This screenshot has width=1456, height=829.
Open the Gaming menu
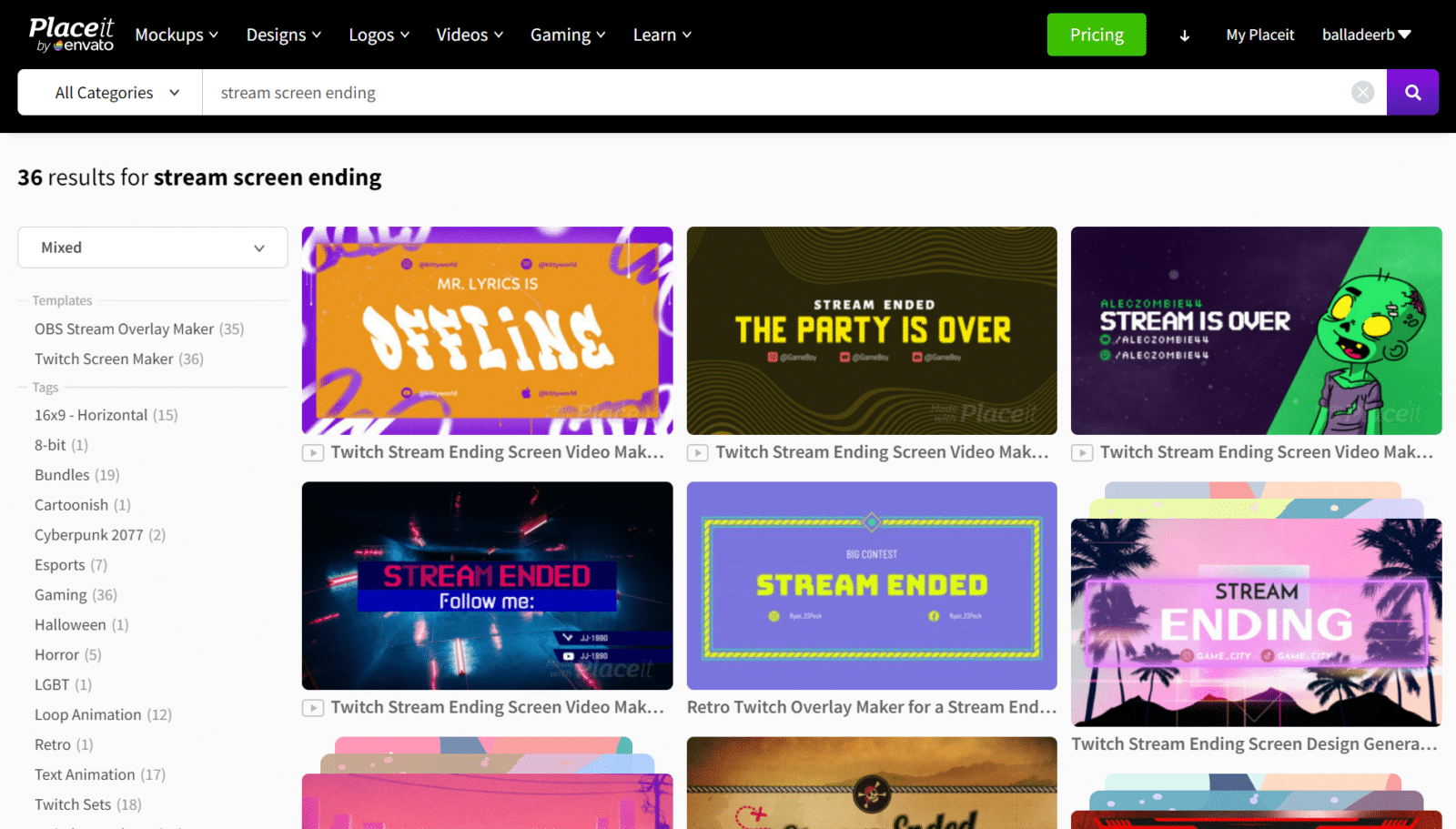[x=568, y=35]
